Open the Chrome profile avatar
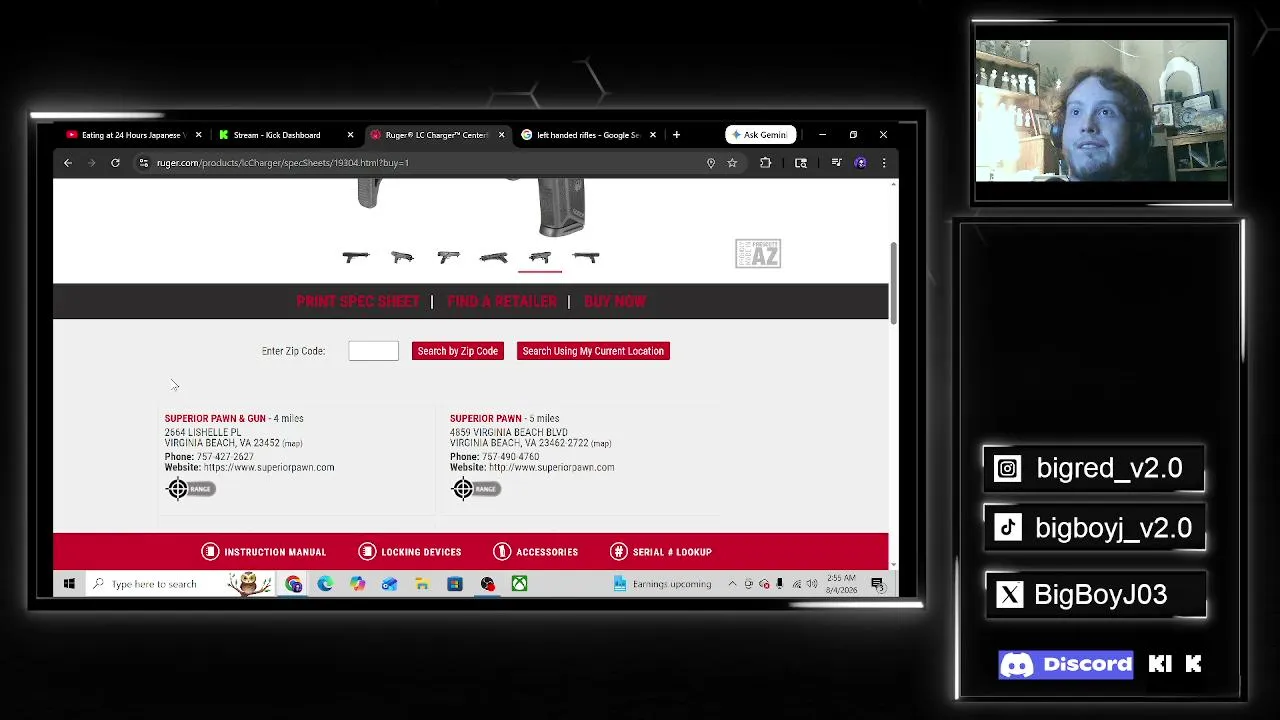Screen dimensions: 1280x720 (860, 163)
